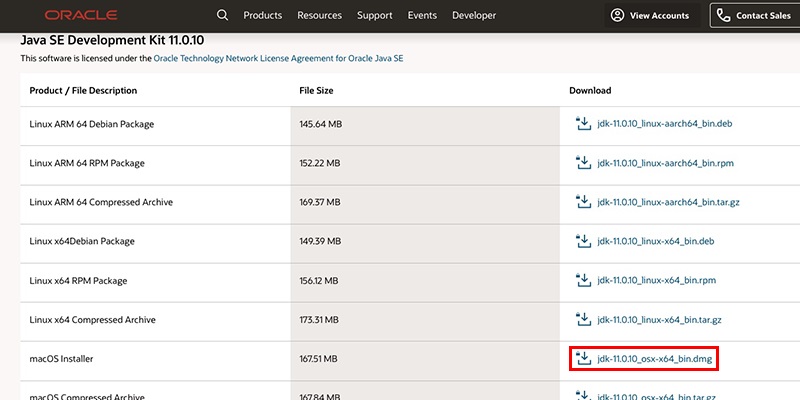Click download icon for linux-x64_bin.rpm
Viewport: 800px width, 400px height.
(x=583, y=280)
